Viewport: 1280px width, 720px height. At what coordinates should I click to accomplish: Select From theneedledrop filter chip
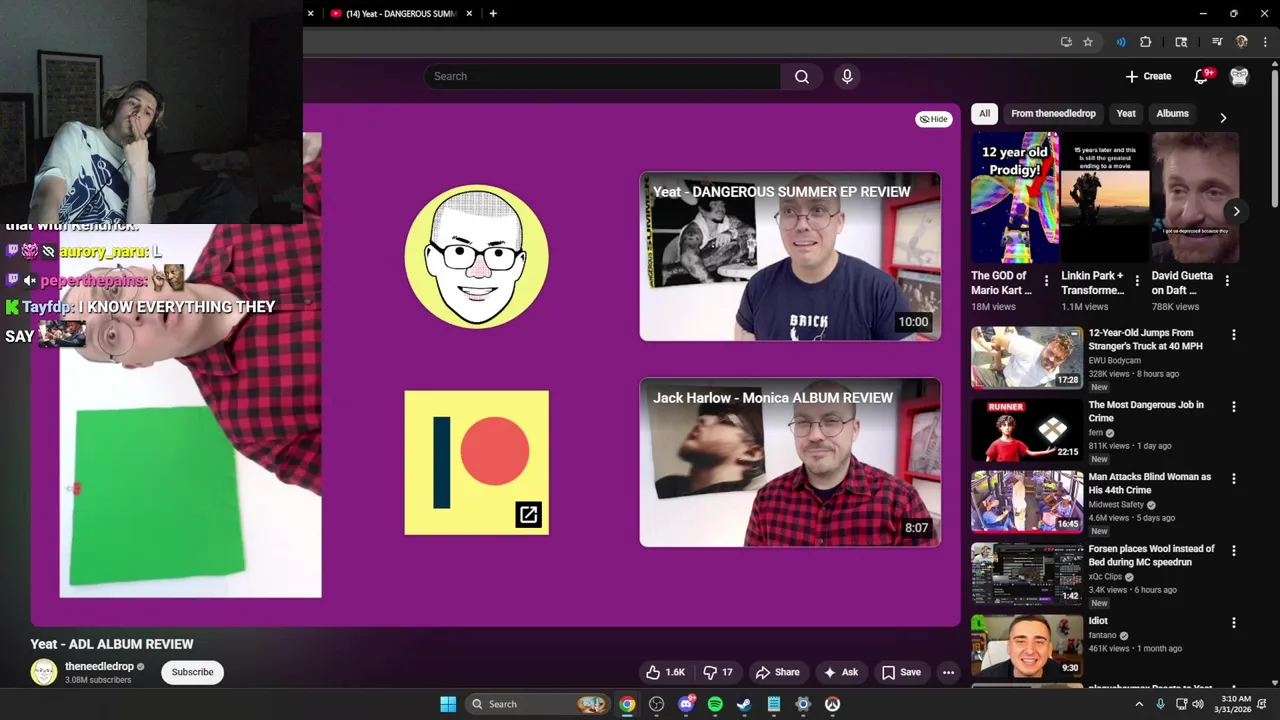pos(1053,114)
